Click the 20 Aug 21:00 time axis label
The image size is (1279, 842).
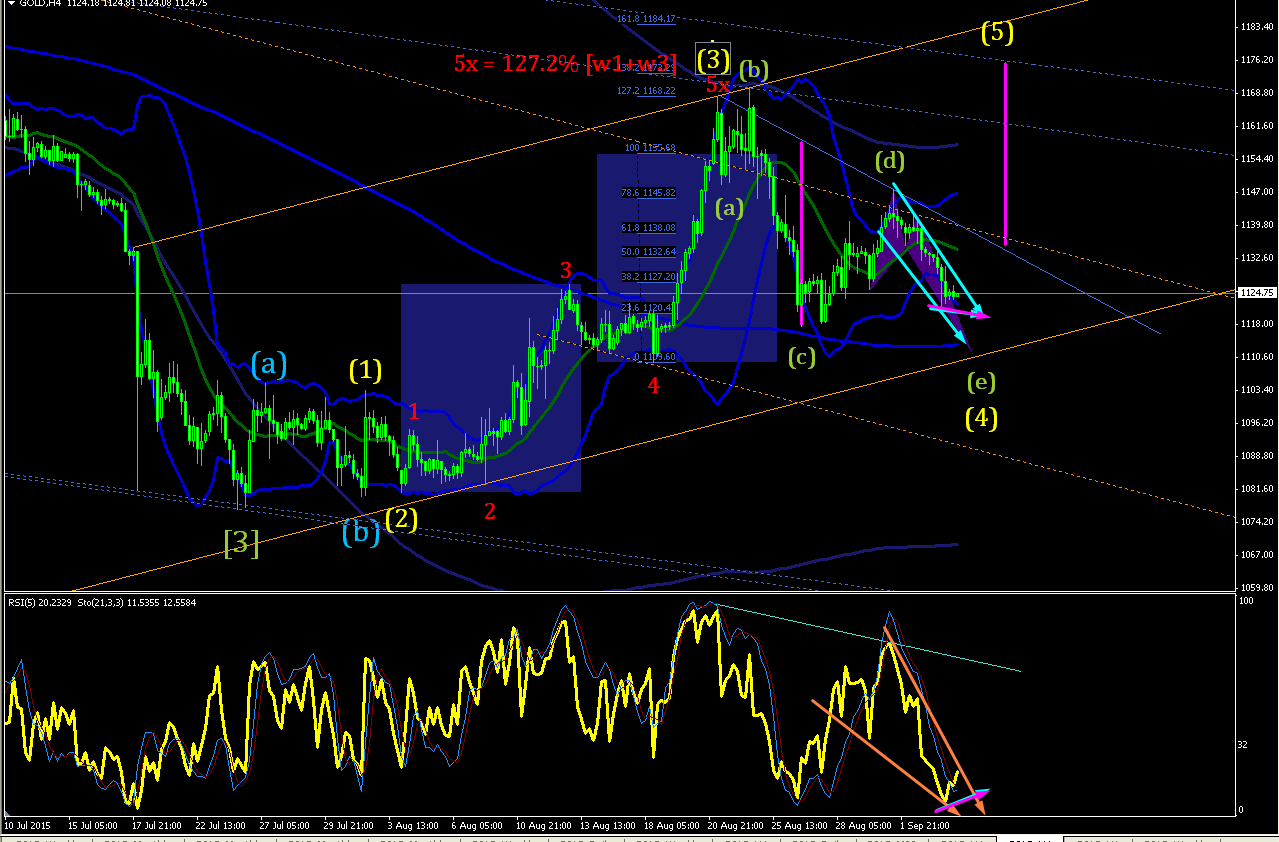tap(736, 826)
